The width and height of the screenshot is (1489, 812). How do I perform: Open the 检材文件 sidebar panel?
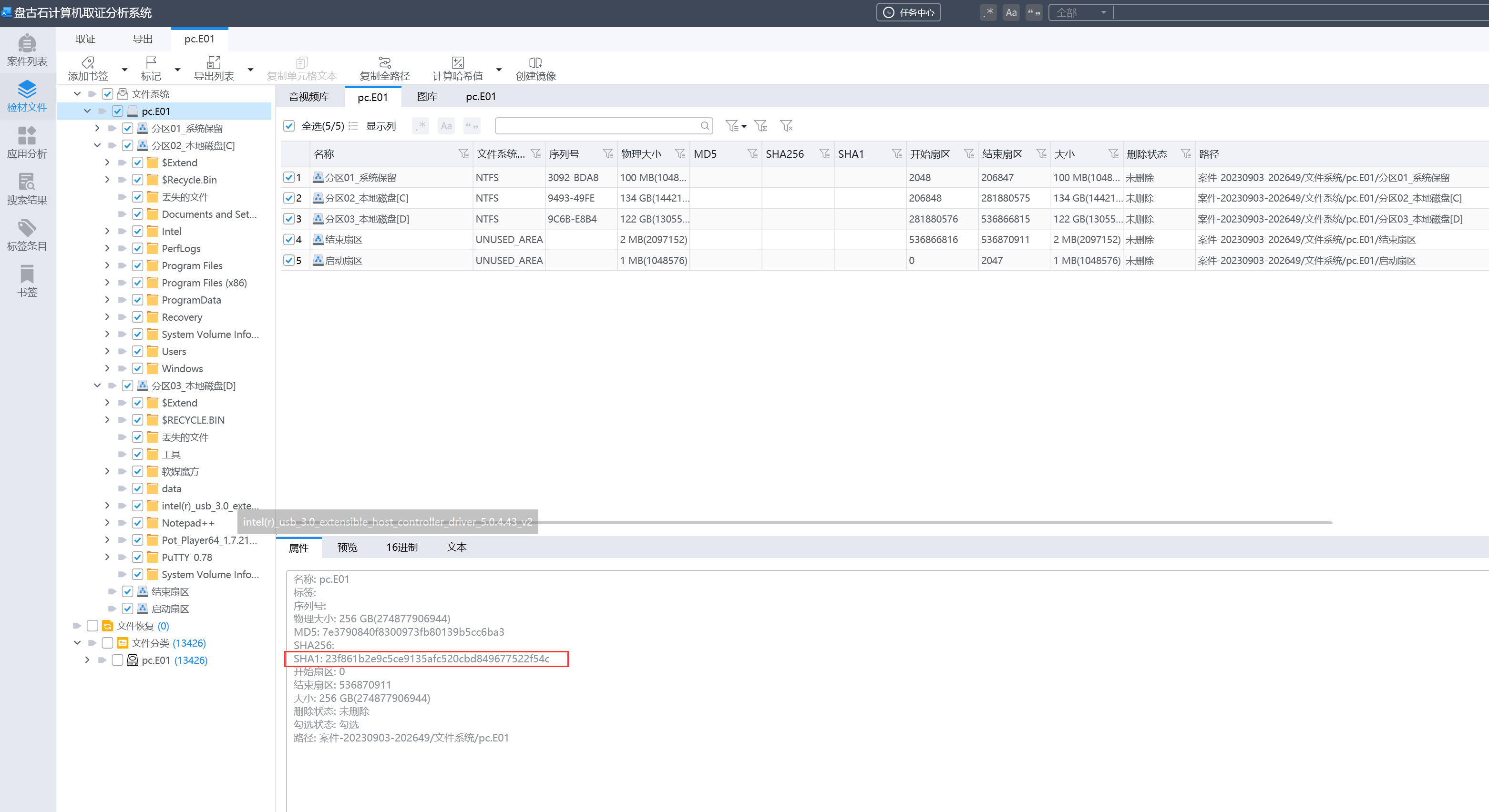[x=27, y=96]
